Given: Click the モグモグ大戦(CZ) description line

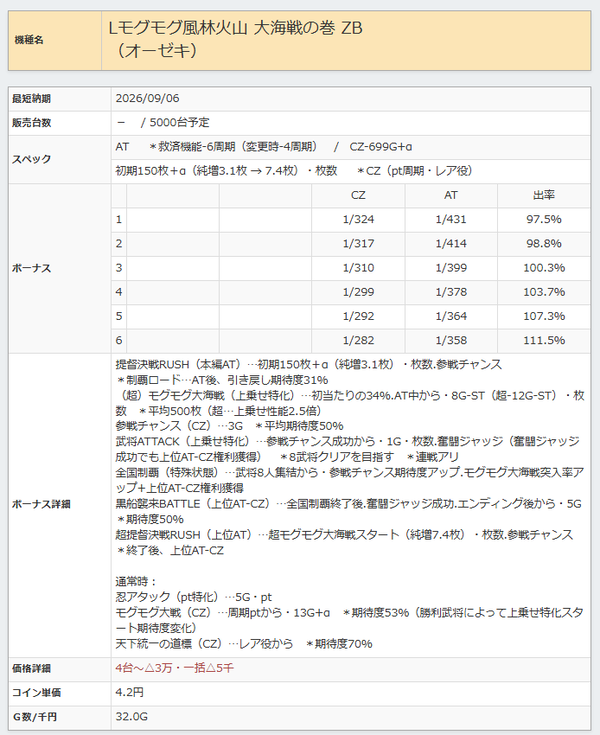Looking at the screenshot, I should (349, 620).
